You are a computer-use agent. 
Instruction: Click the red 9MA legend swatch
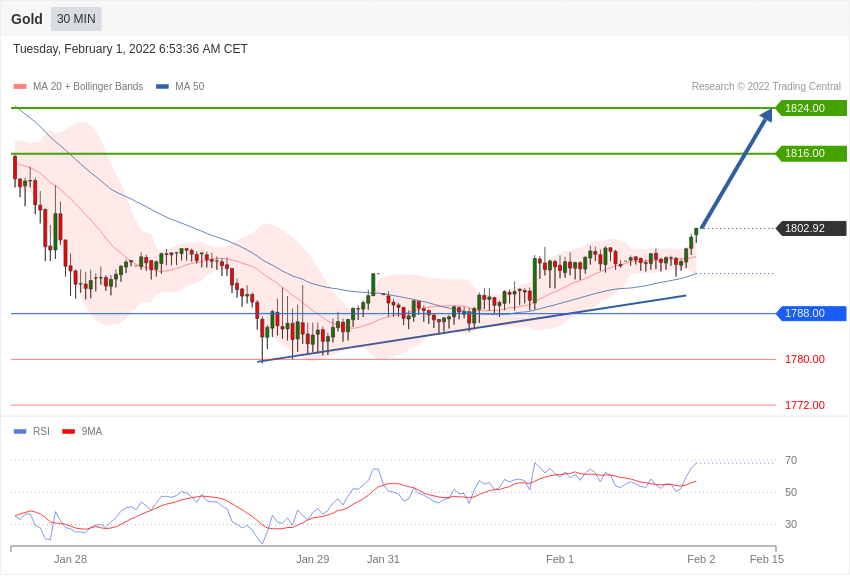coord(68,431)
